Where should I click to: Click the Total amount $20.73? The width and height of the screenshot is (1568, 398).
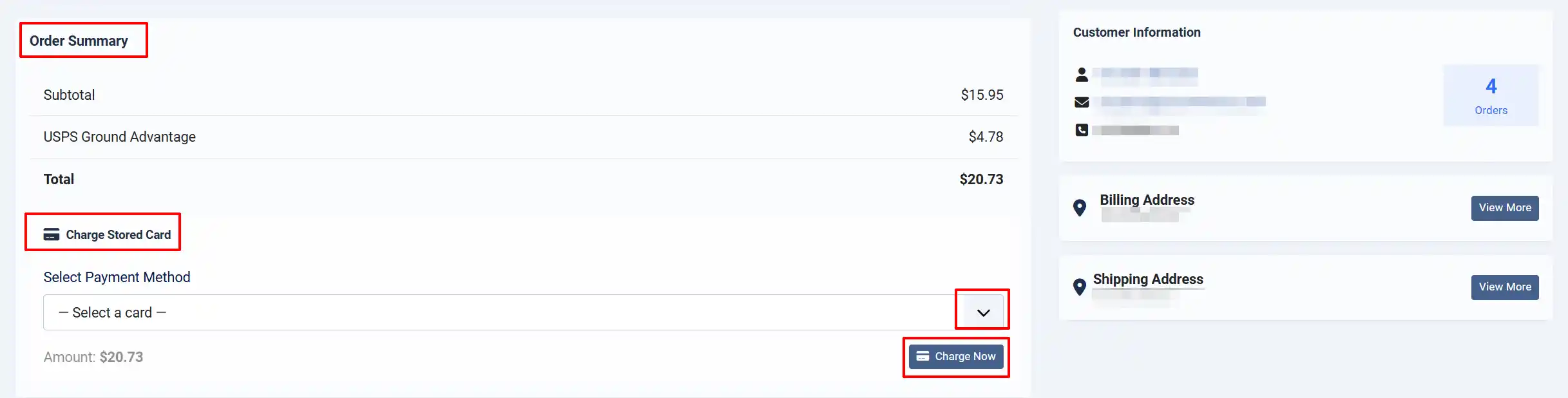coord(981,179)
